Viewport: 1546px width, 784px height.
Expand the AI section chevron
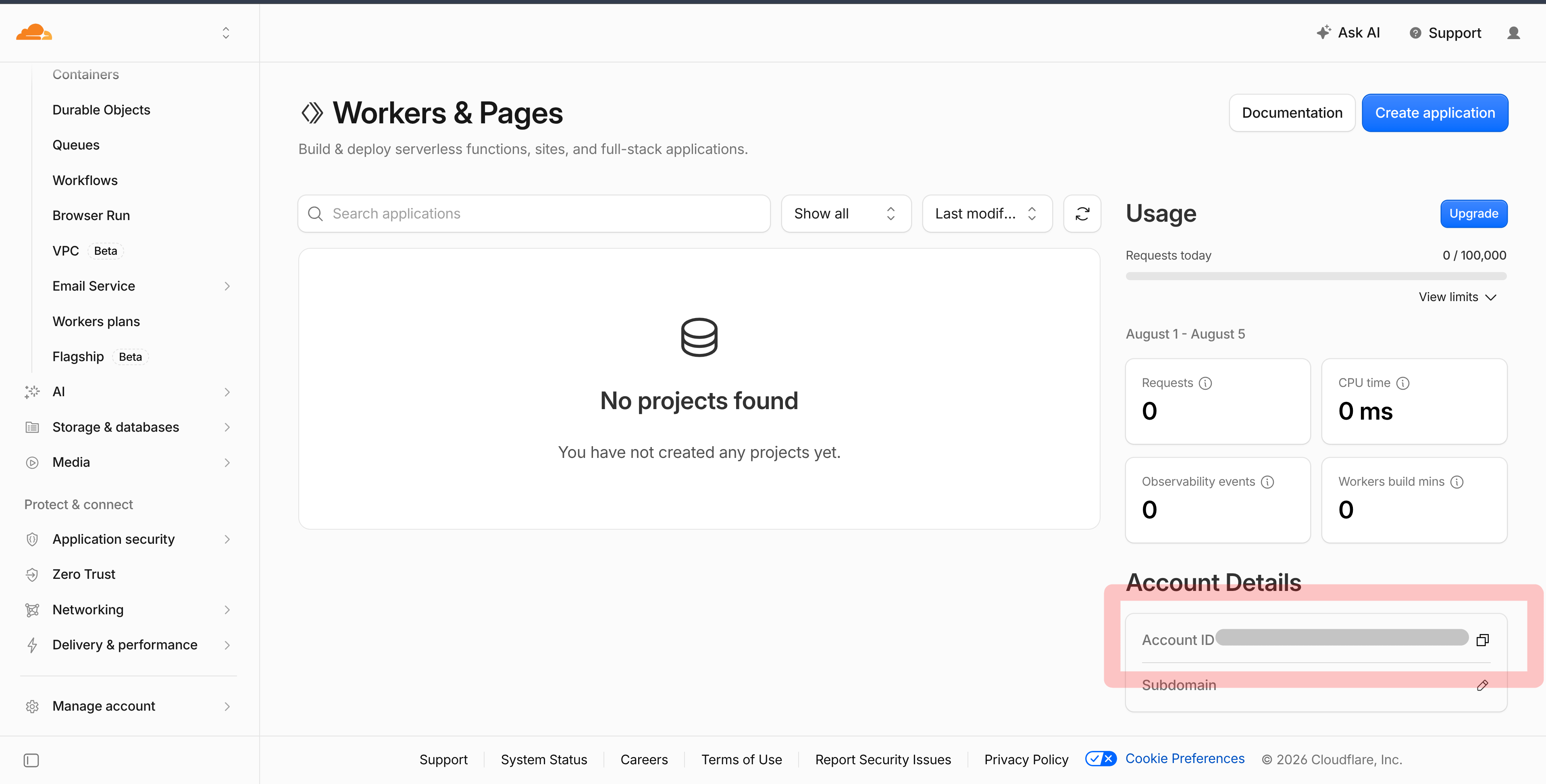point(227,392)
